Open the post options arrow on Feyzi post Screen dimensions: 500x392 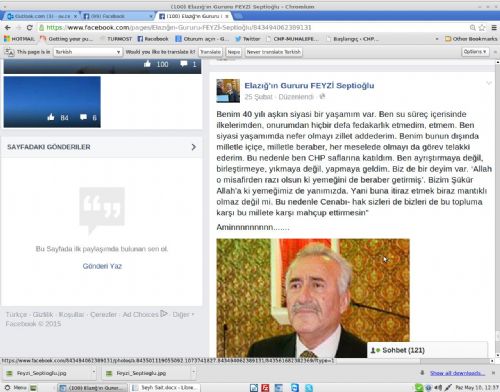(x=489, y=83)
